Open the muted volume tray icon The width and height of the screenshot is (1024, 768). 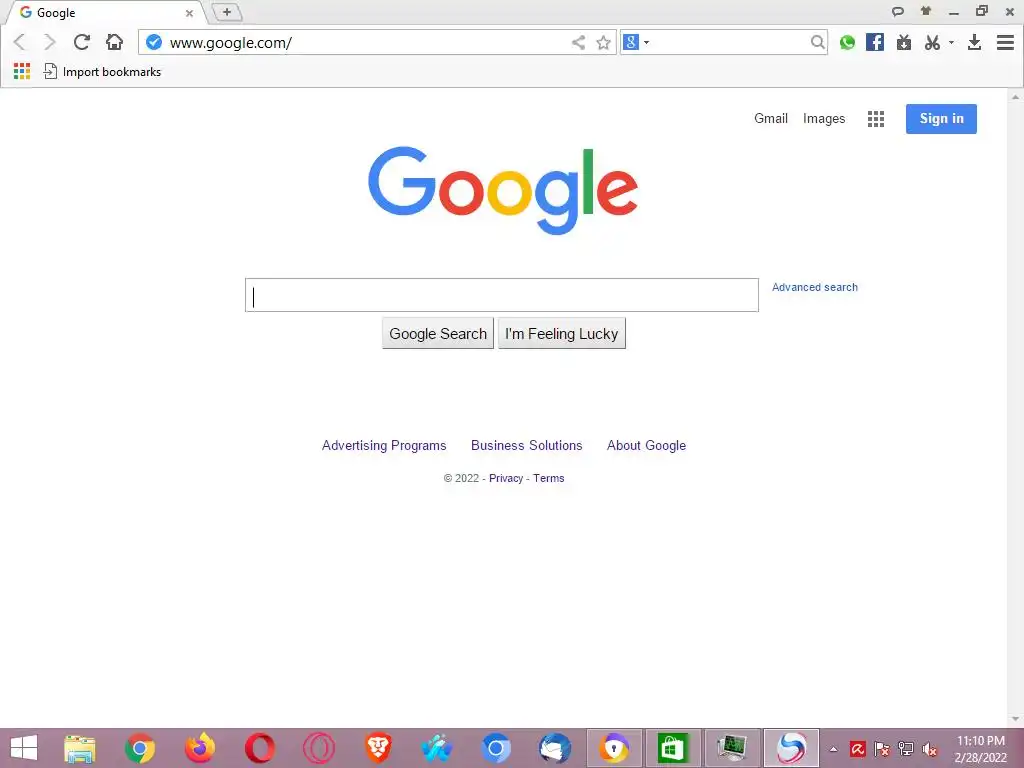click(x=929, y=749)
